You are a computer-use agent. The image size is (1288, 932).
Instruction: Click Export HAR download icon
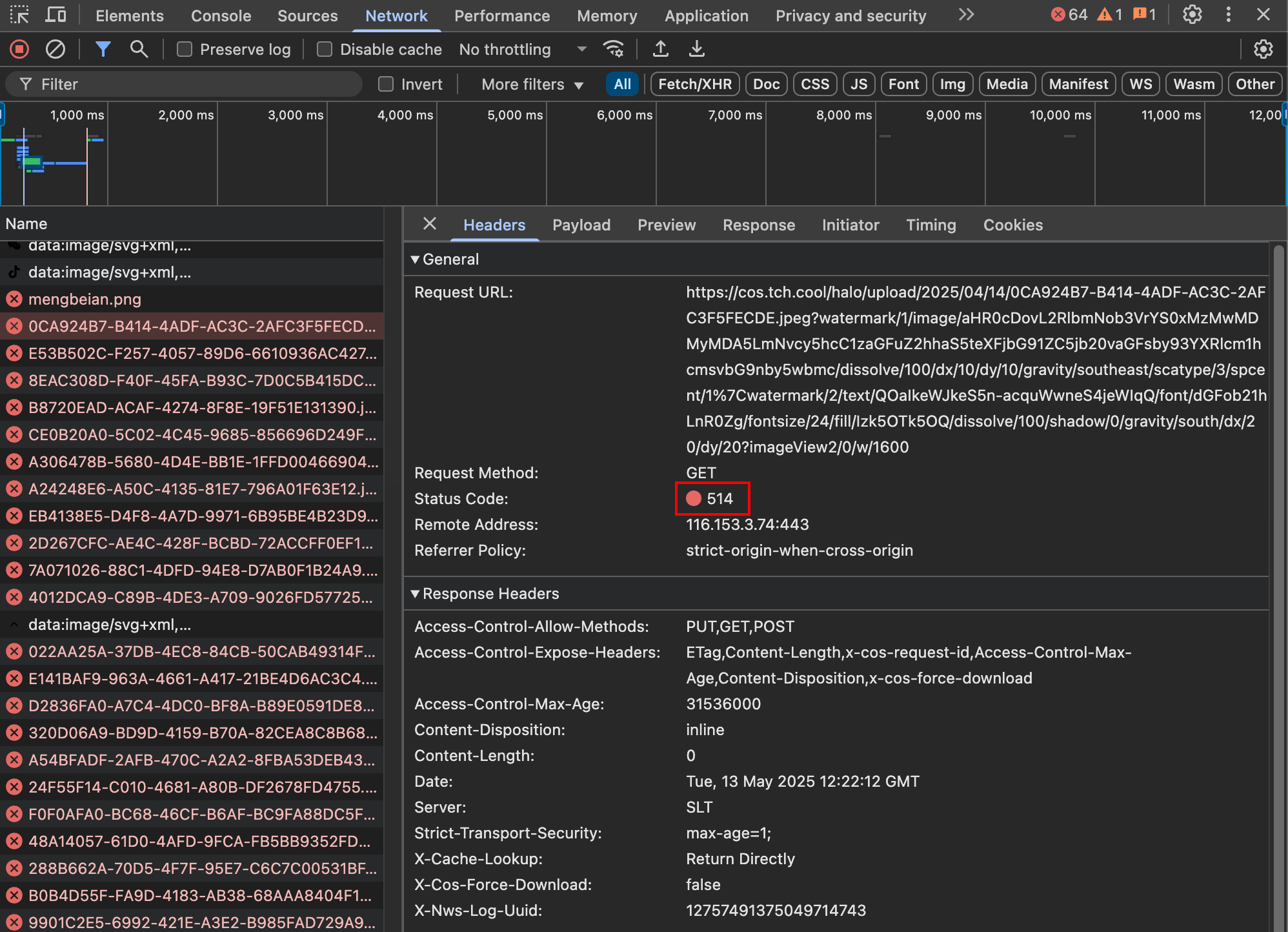tap(697, 49)
